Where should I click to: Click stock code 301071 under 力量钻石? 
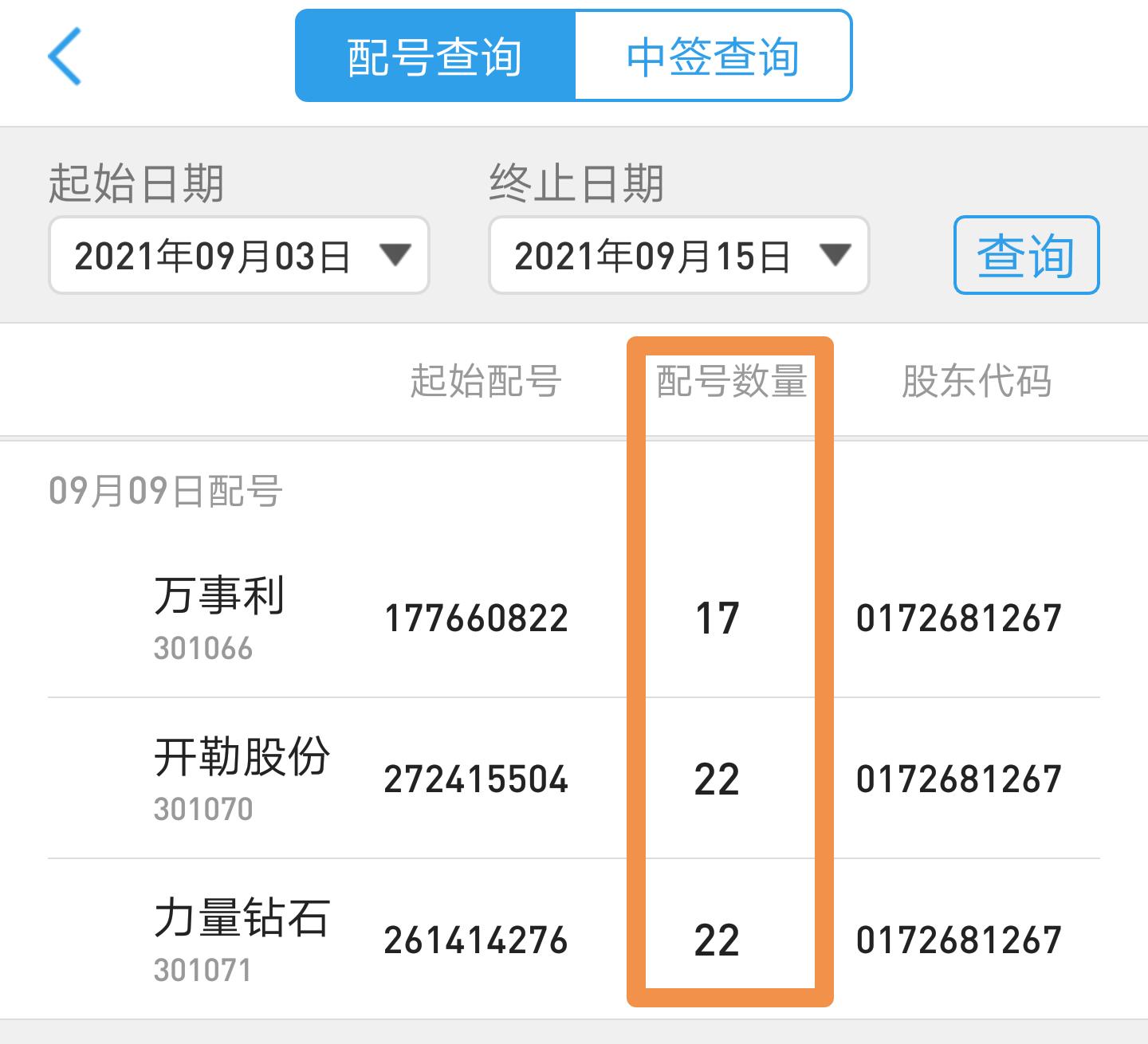pyautogui.click(x=202, y=971)
